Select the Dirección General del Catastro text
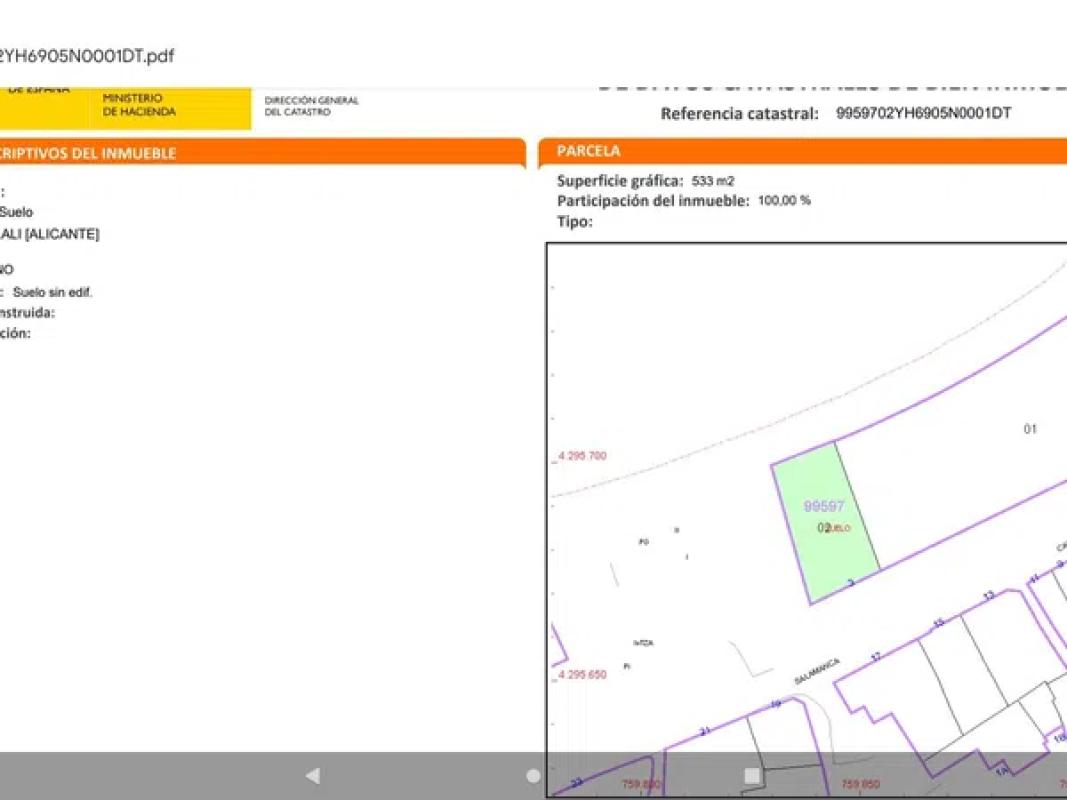1067x800 pixels. click(311, 106)
